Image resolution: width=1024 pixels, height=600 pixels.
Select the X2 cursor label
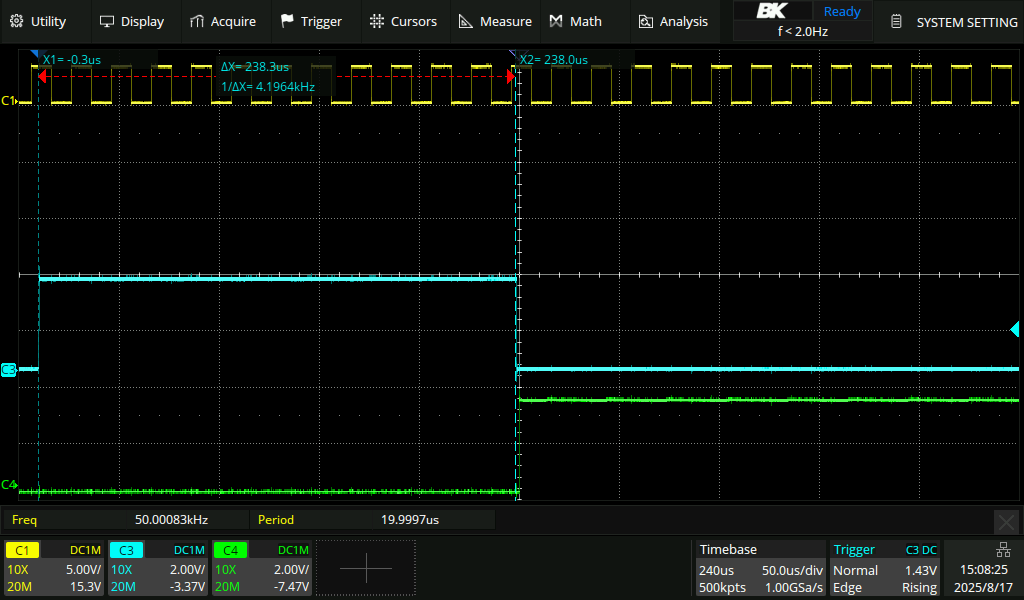pyautogui.click(x=554, y=60)
